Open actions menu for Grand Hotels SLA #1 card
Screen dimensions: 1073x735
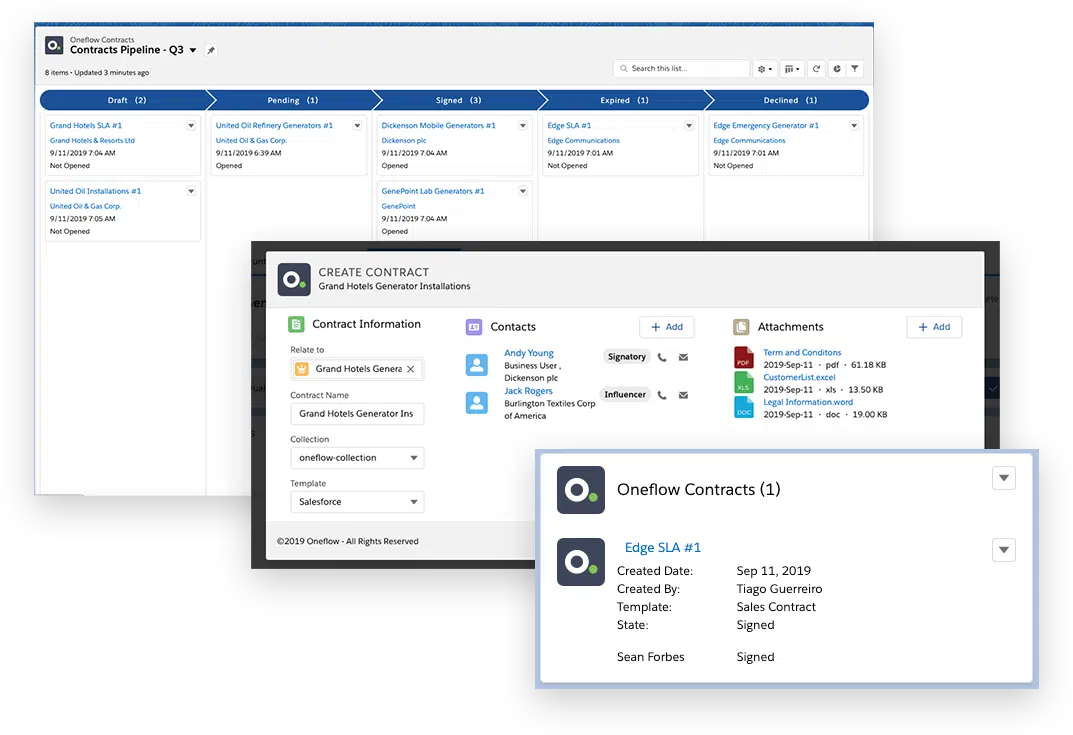[191, 126]
